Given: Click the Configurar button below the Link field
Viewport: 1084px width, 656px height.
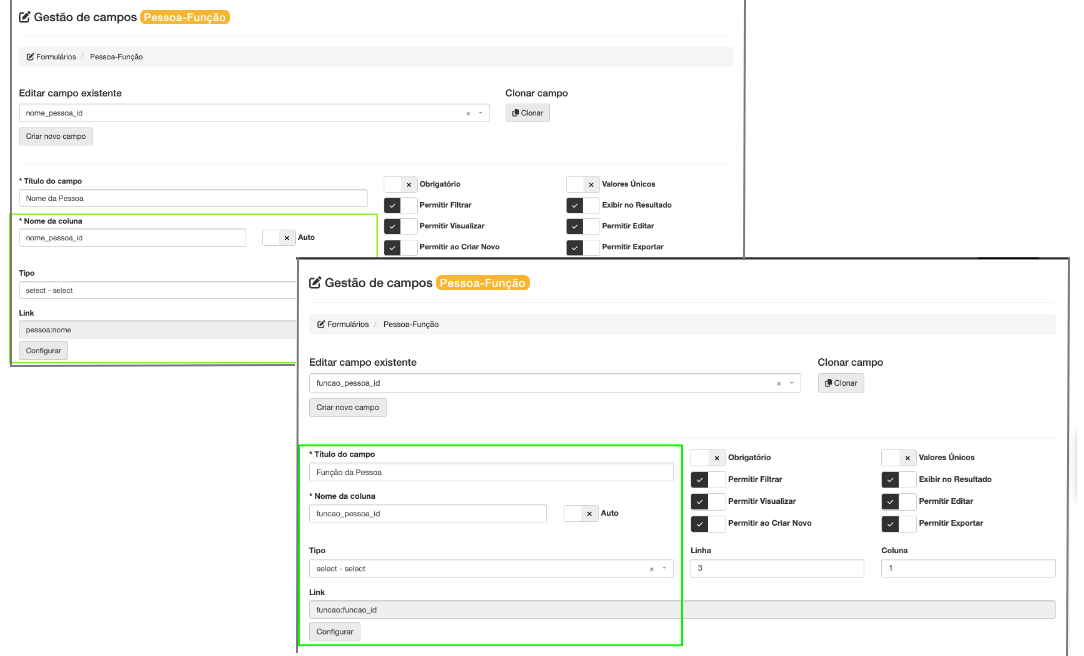Looking at the screenshot, I should [x=335, y=631].
